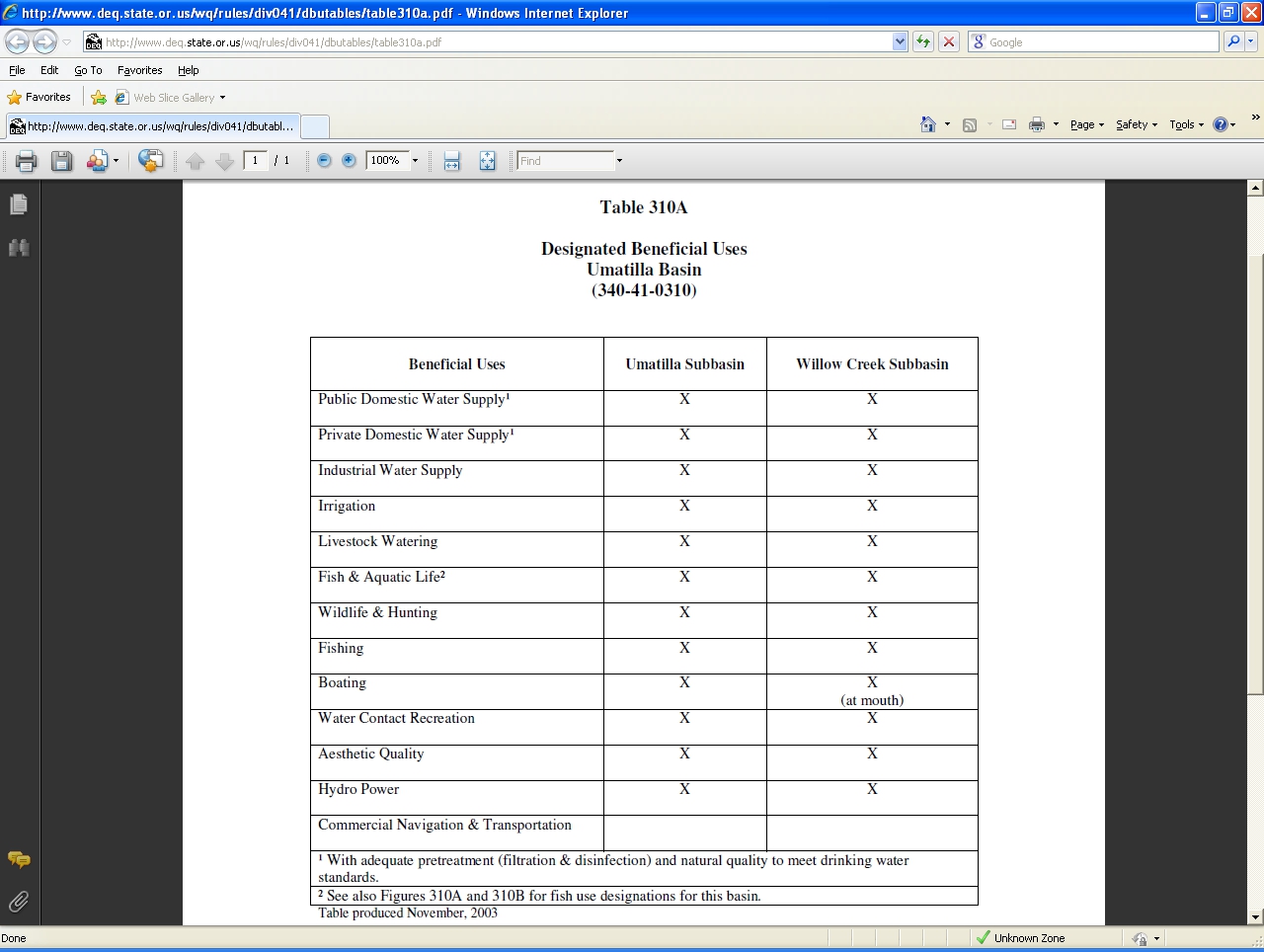
Task: Select the fit full page icon
Action: click(487, 161)
